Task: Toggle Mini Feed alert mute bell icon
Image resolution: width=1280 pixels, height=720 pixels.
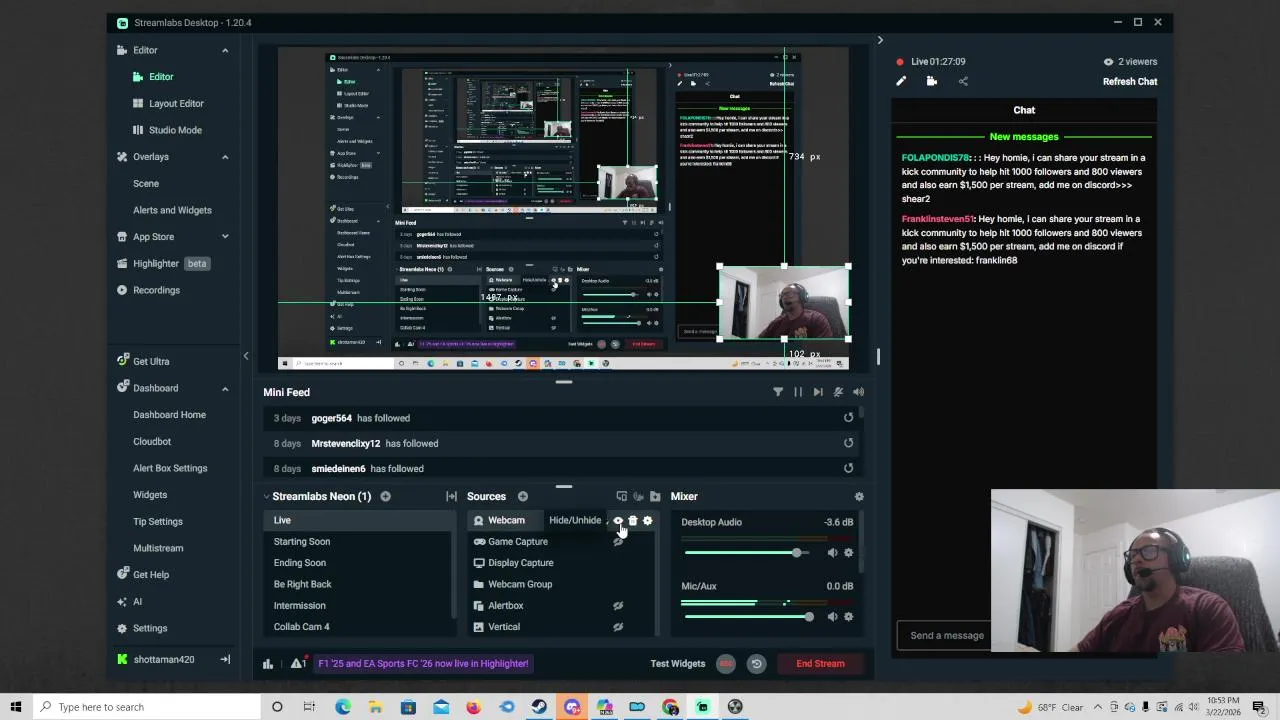Action: tap(838, 392)
